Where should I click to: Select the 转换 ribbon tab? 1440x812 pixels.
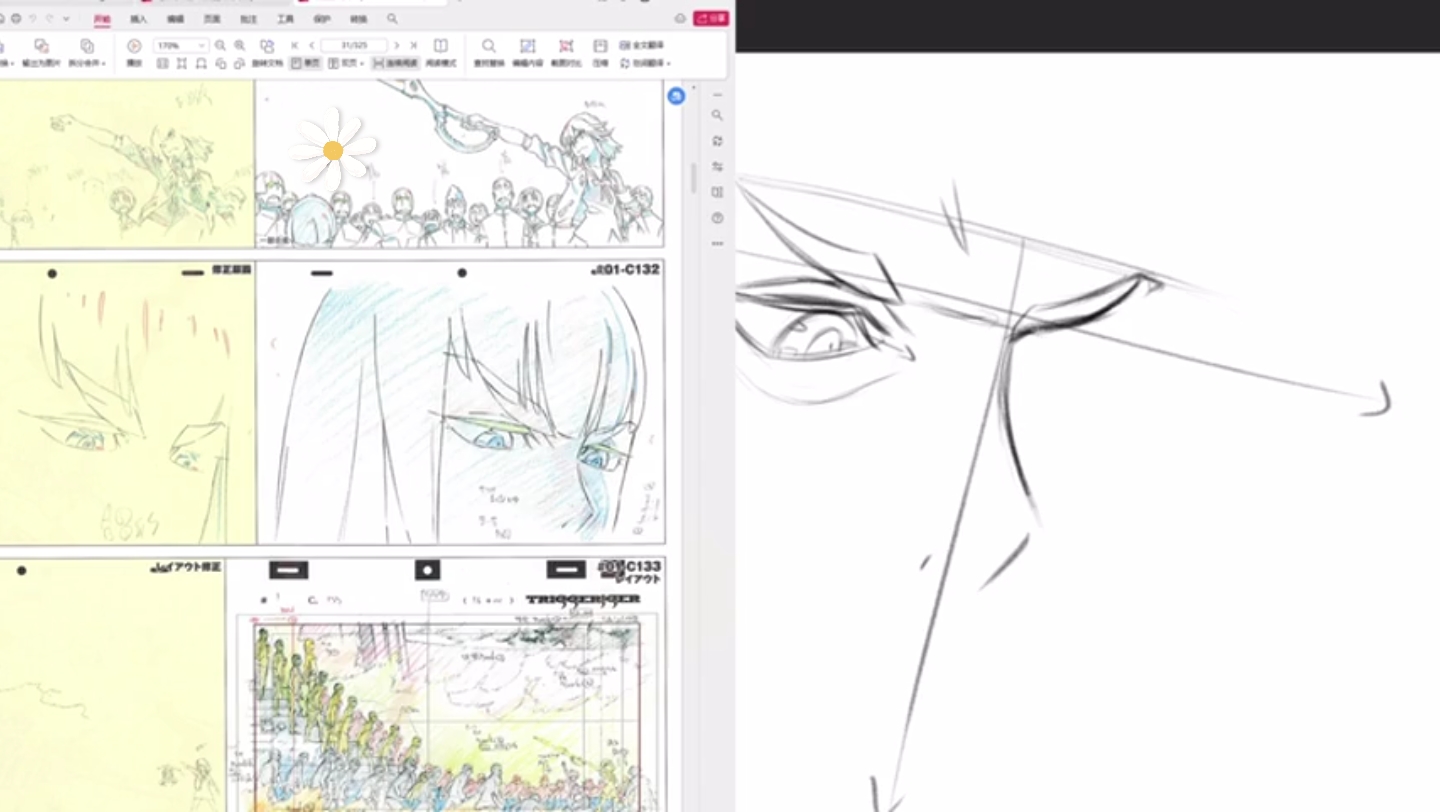tap(358, 19)
